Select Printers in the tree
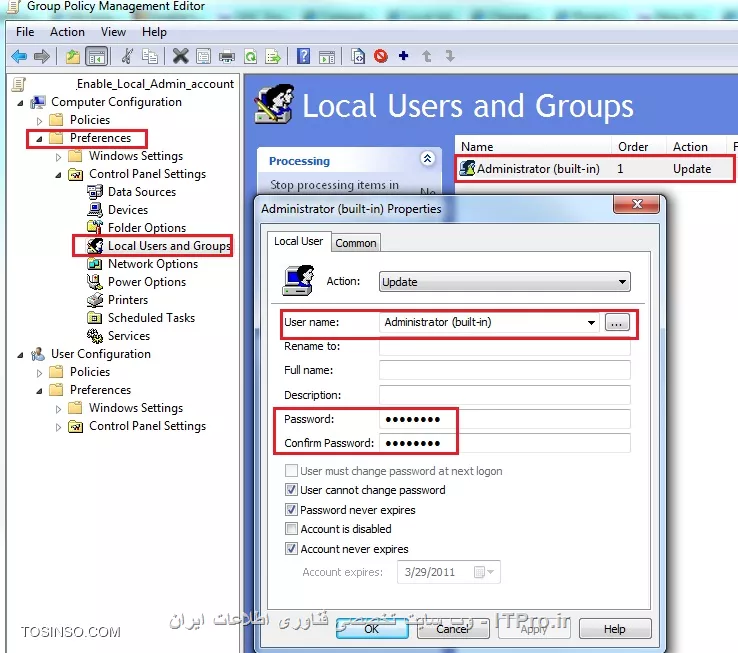The height and width of the screenshot is (653, 738). point(128,299)
